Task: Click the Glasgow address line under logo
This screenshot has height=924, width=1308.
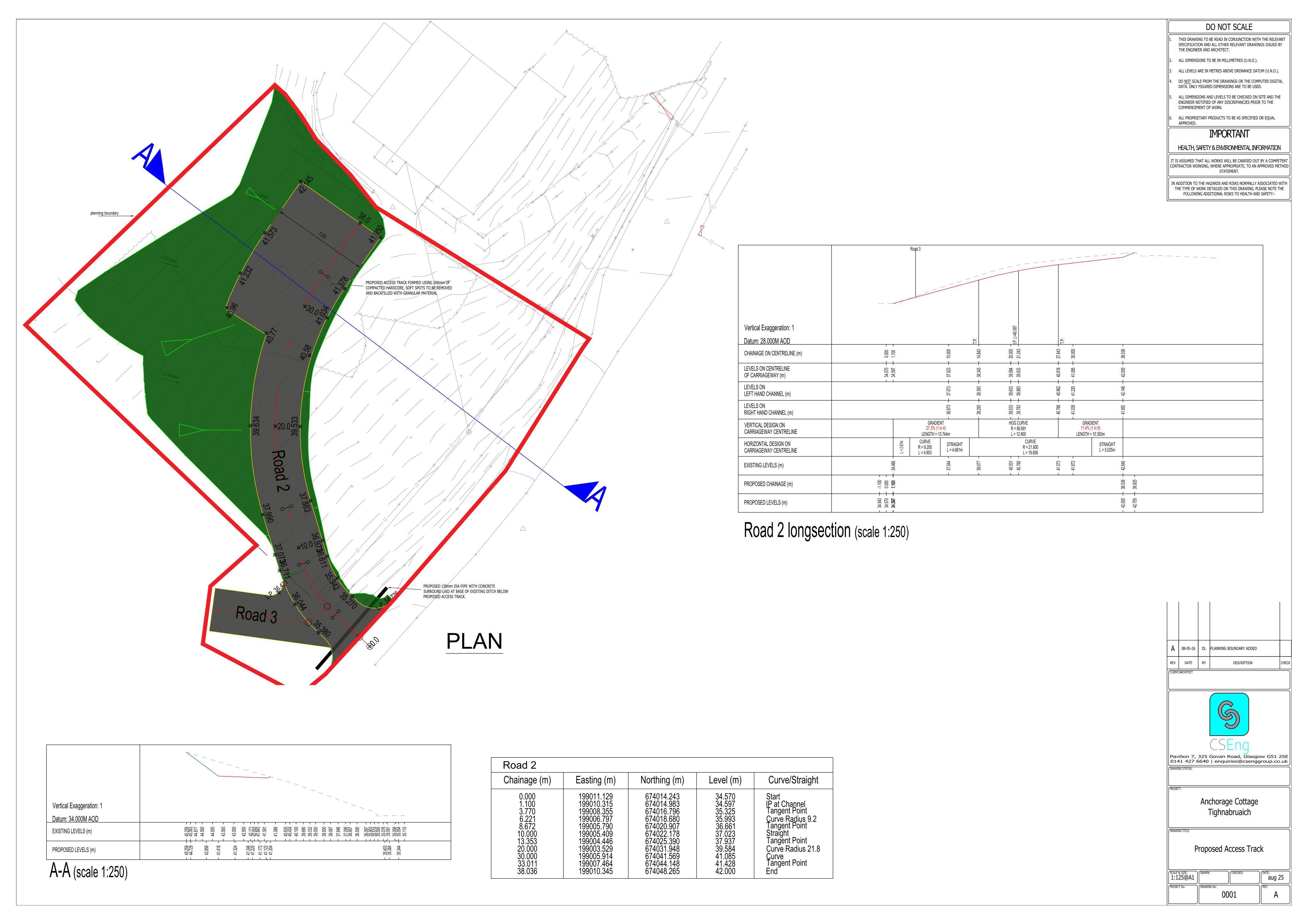Action: [x=1229, y=756]
